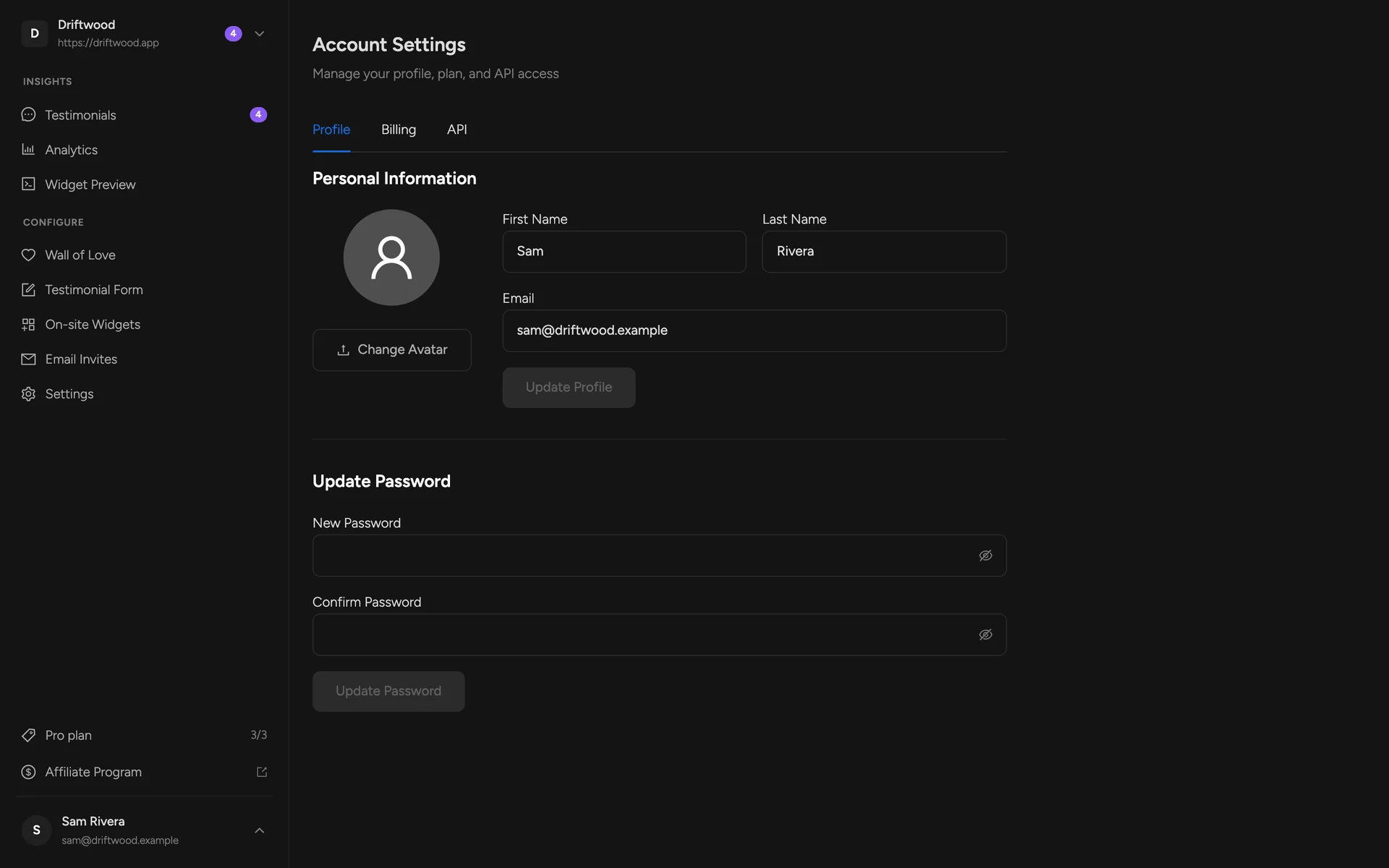The width and height of the screenshot is (1389, 868).
Task: Open Testimonials via its speech bubble icon
Action: (x=28, y=115)
